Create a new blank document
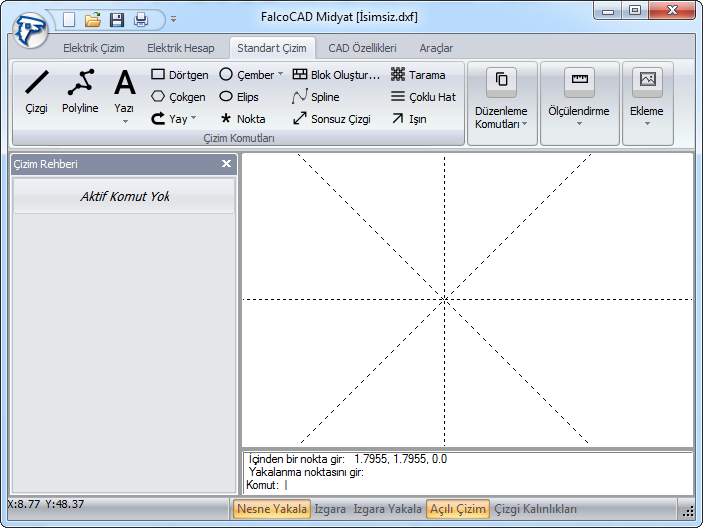This screenshot has height=528, width=703. 69,20
